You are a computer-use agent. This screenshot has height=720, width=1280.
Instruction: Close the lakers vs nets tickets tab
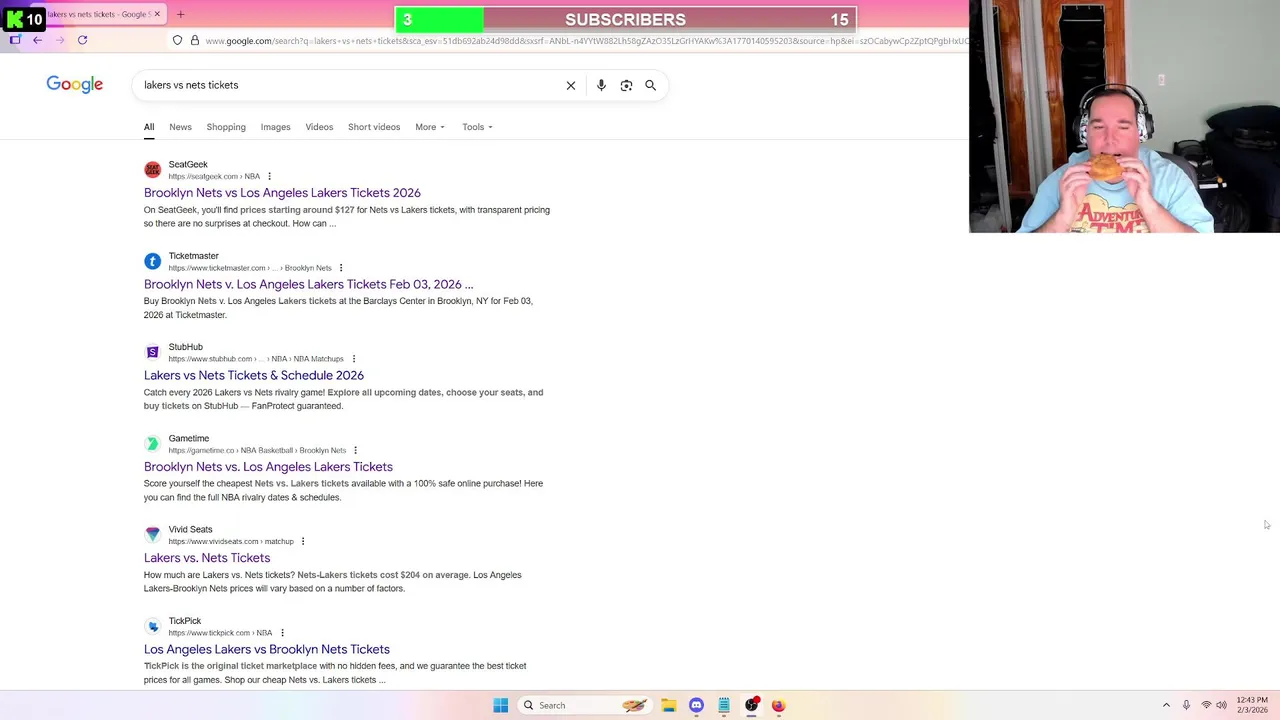pyautogui.click(x=158, y=14)
